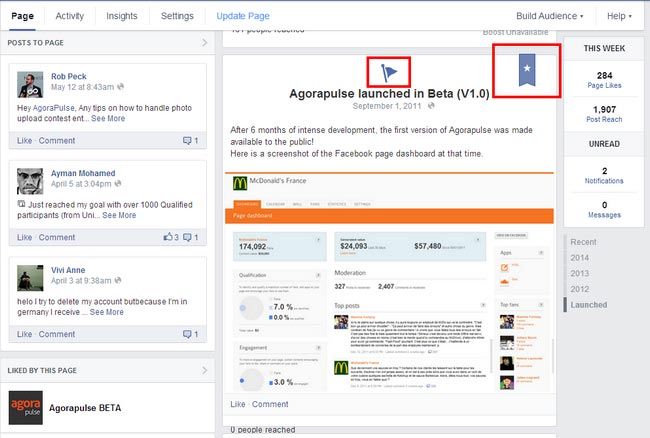Screen dimensions: 650x438
Task: Click the blue milestone flag icon
Action: 388,73
